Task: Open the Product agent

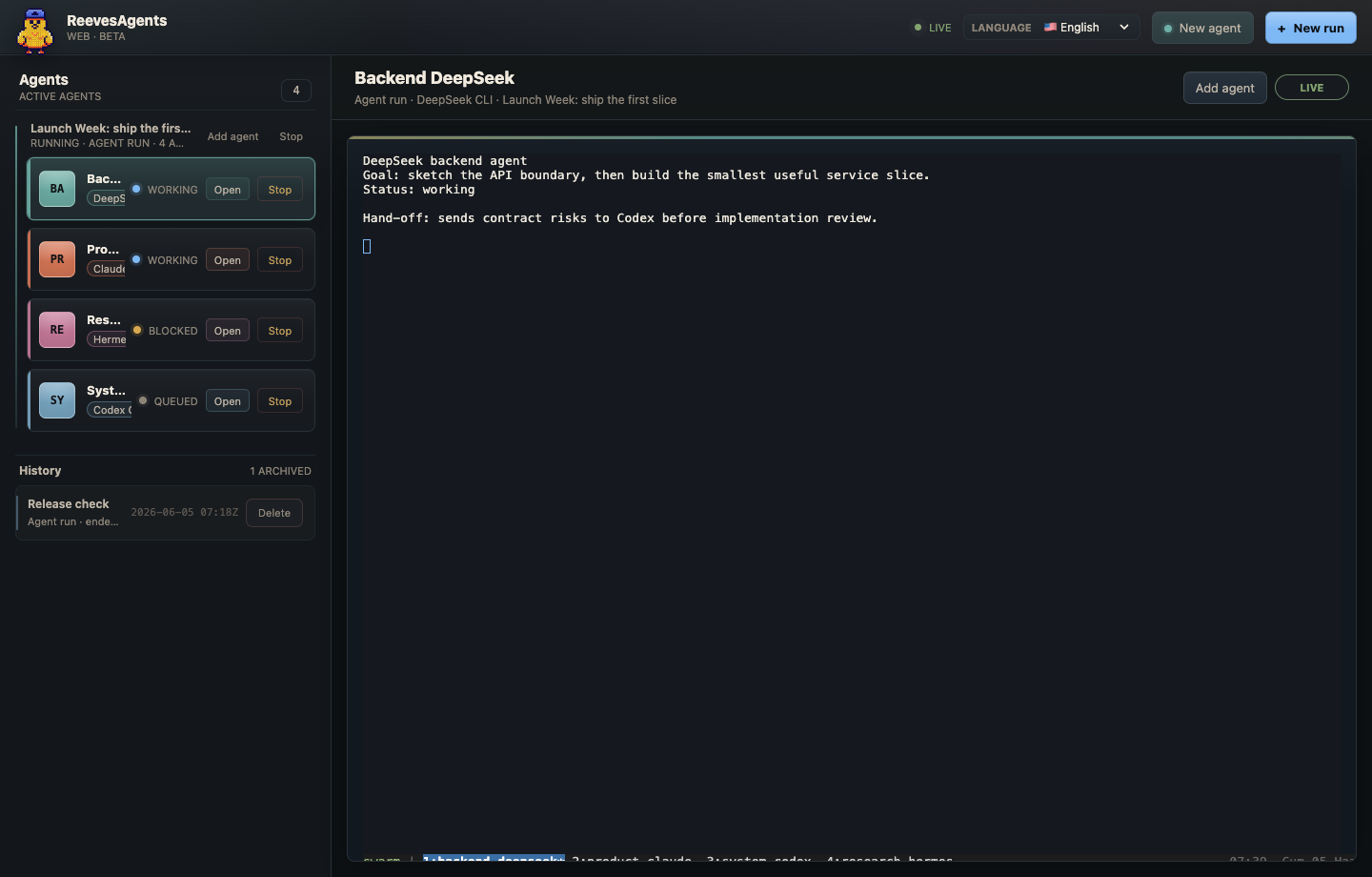Action: pos(227,260)
